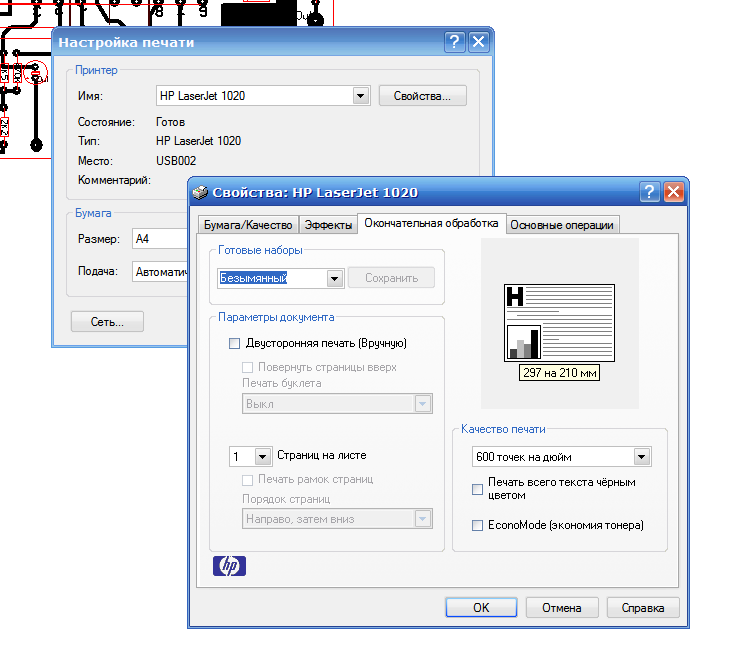This screenshot has height=671, width=729.
Task: Click the Сохранить button
Action: pyautogui.click(x=391, y=278)
